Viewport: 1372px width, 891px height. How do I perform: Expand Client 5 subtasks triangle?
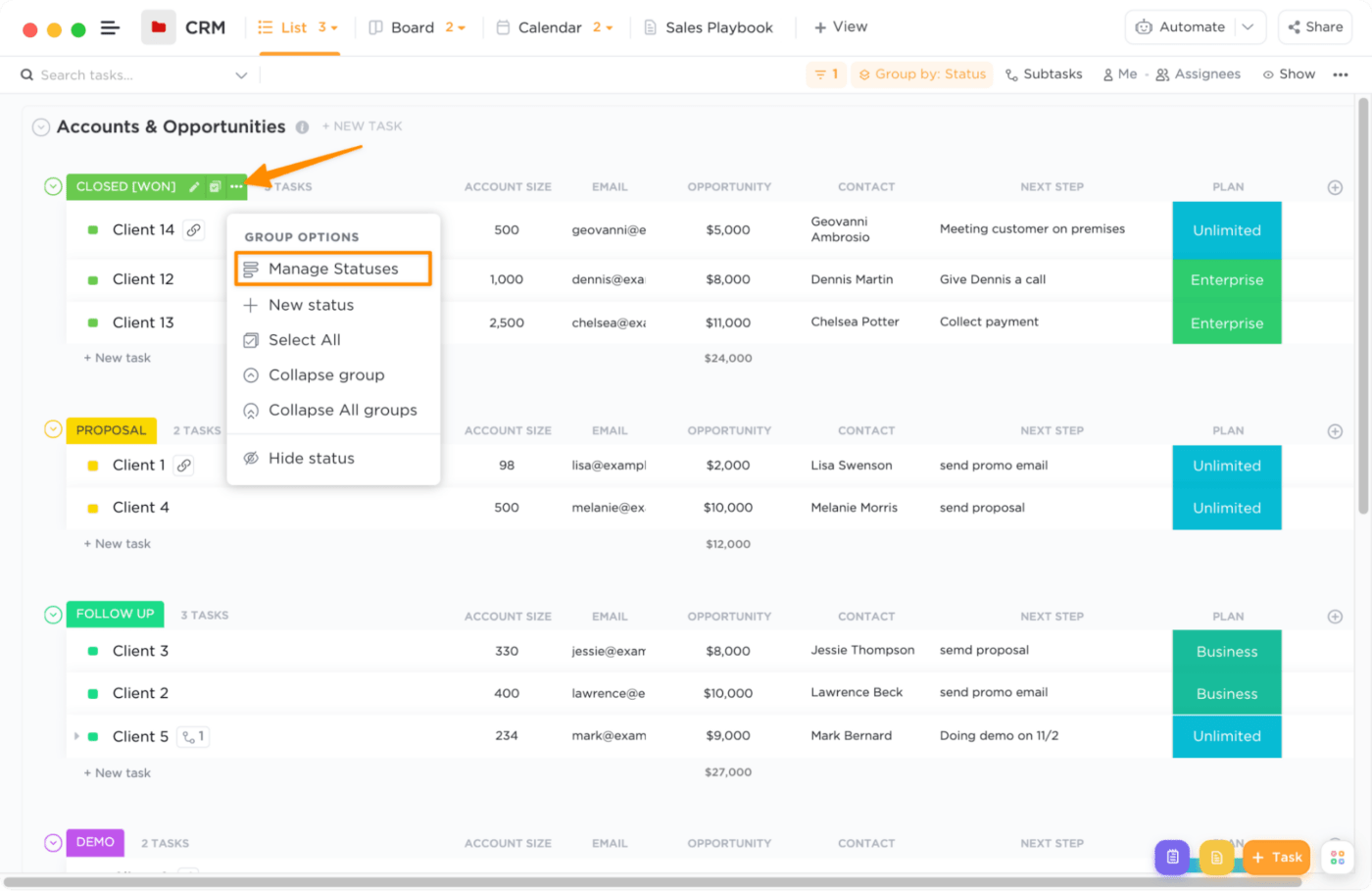[76, 736]
